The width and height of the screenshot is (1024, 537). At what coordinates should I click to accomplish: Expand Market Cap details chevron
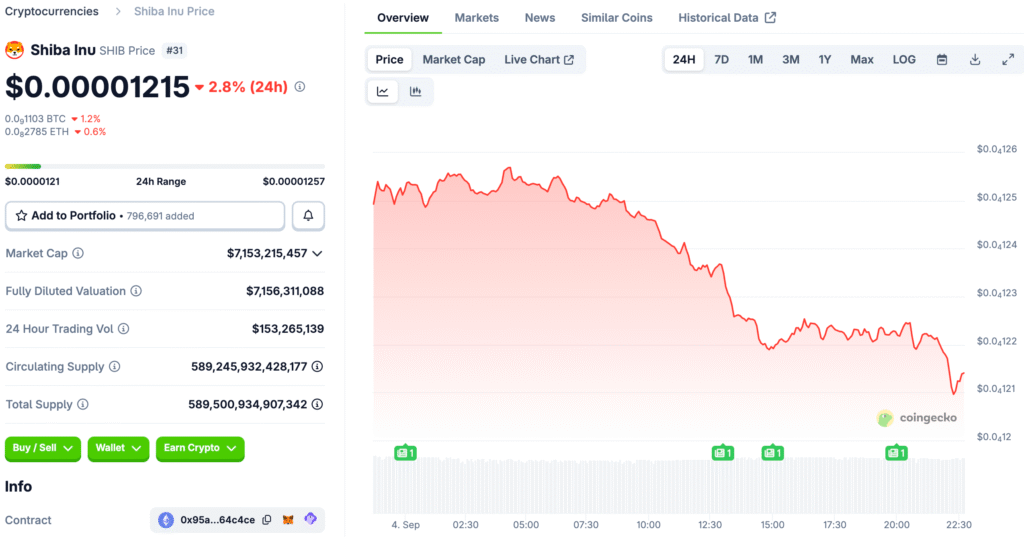point(317,253)
